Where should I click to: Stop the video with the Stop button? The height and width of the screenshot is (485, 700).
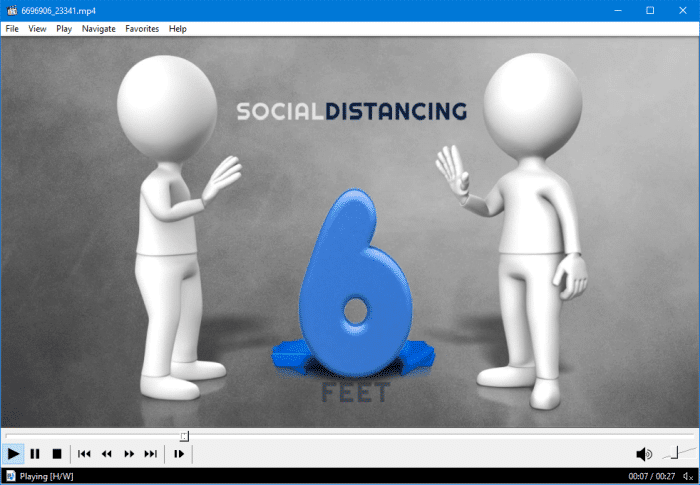(57, 454)
